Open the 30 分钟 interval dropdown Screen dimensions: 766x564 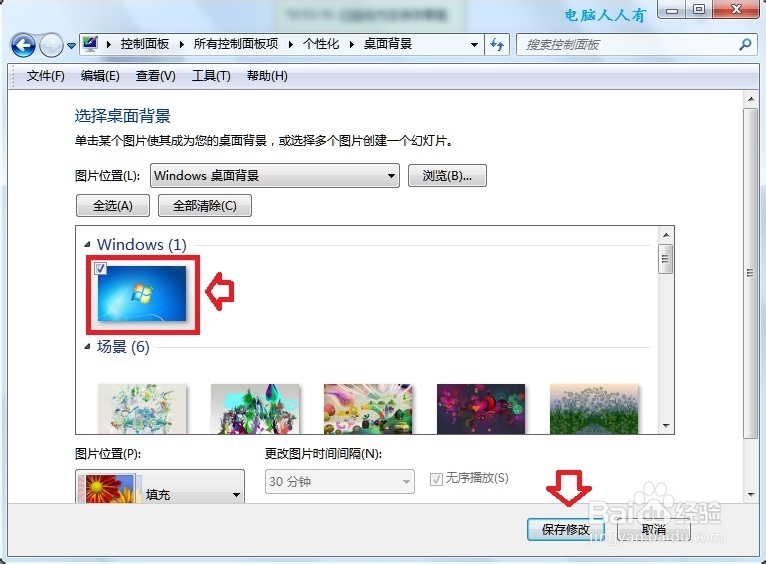[x=340, y=482]
